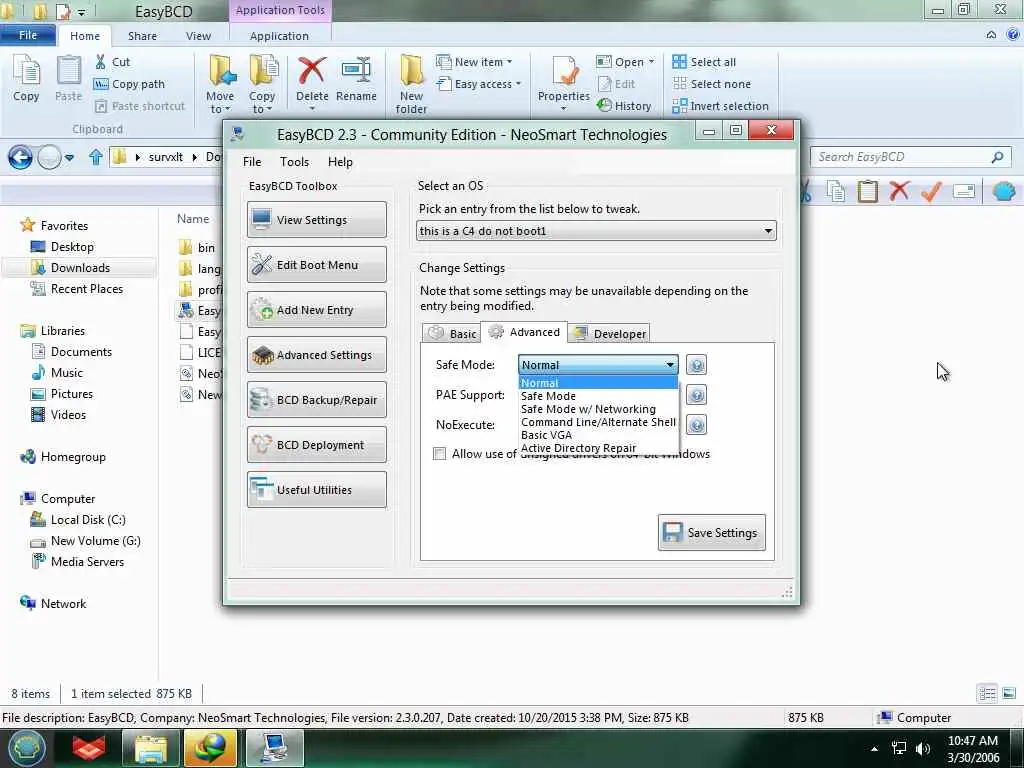Click Explorer Back navigation arrow
This screenshot has height=768, width=1024.
tap(20, 157)
